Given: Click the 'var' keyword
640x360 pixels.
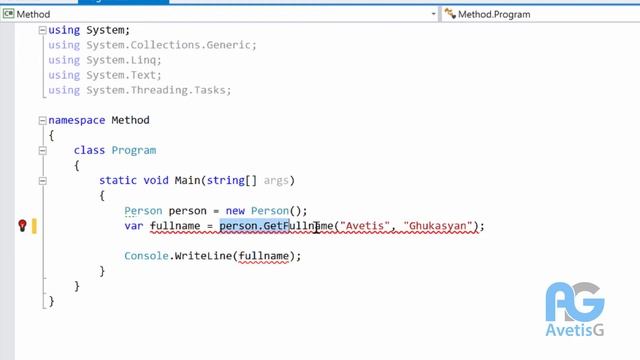Looking at the screenshot, I should pyautogui.click(x=134, y=226).
